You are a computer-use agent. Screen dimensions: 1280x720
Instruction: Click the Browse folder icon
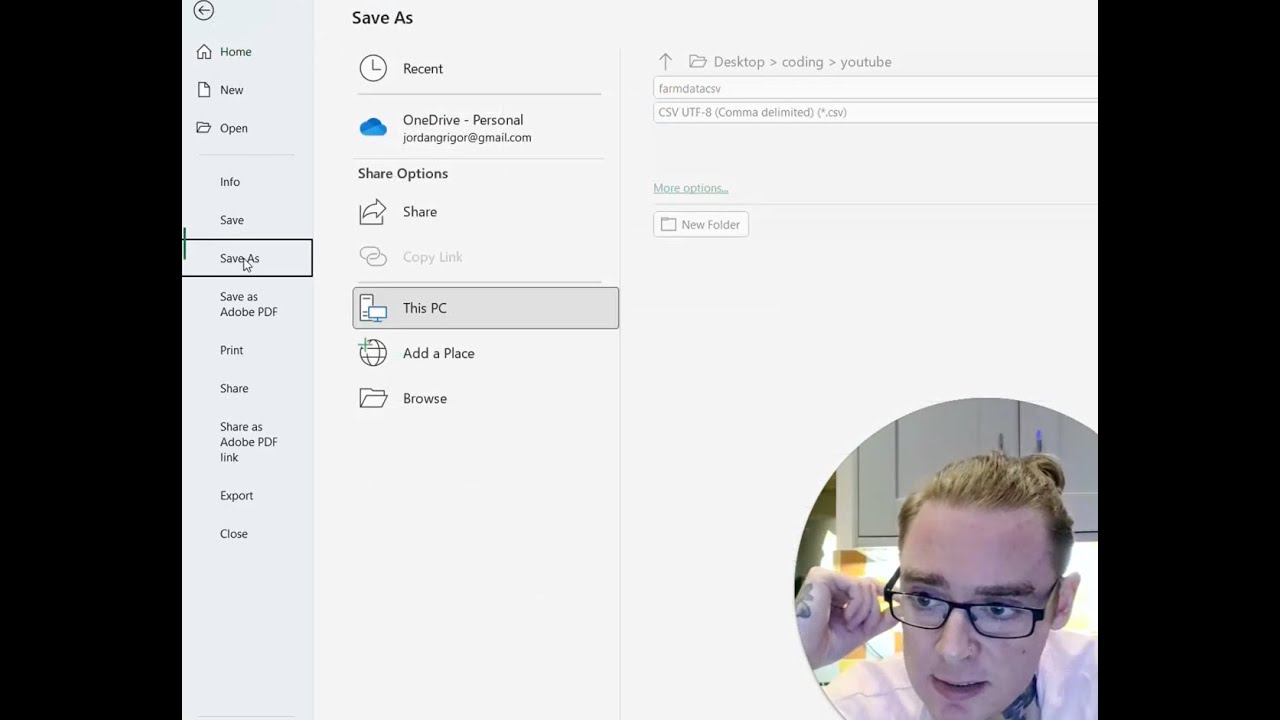tap(373, 398)
